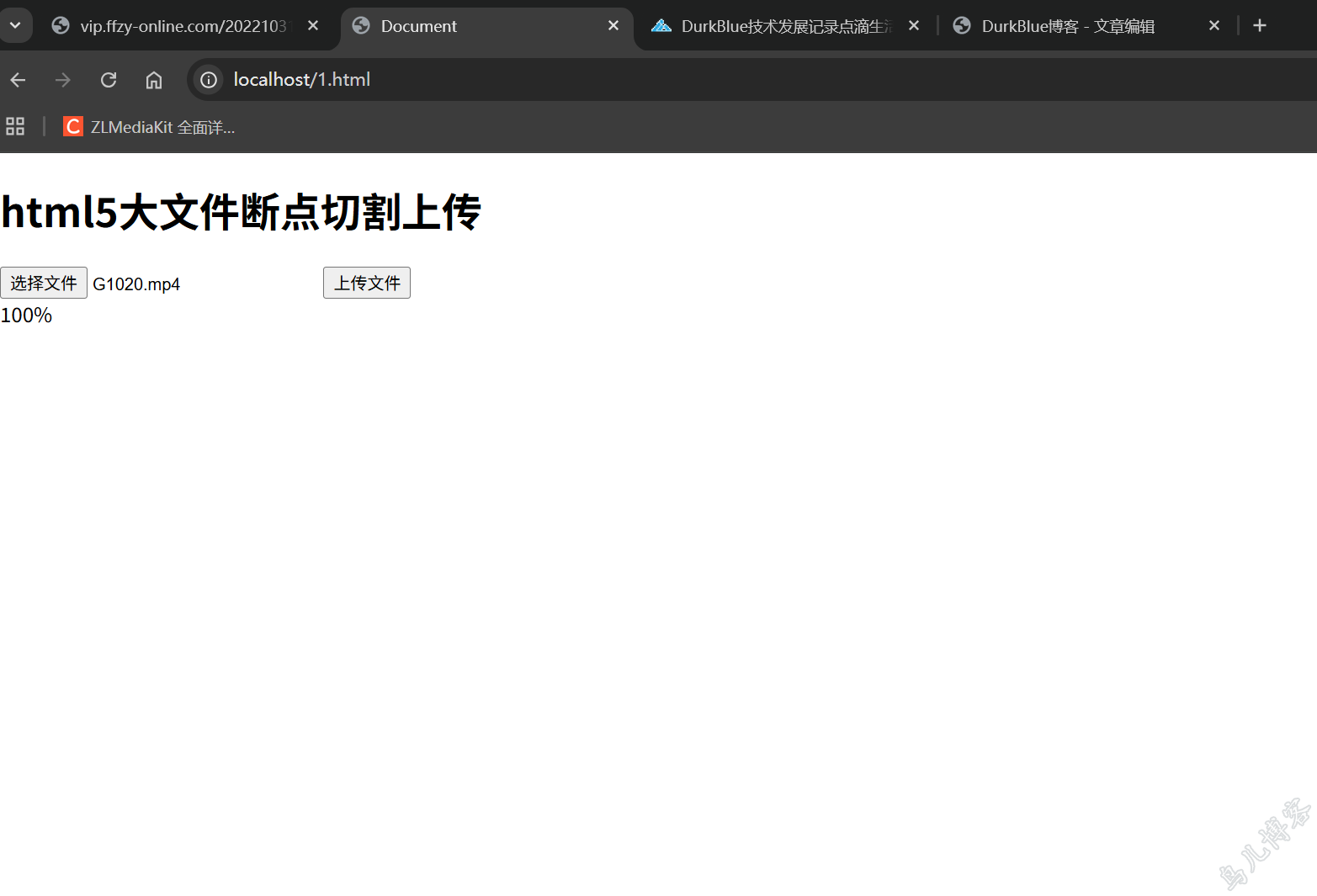
Task: Click the globe icon on DurkBlue博客 tab
Action: [962, 25]
